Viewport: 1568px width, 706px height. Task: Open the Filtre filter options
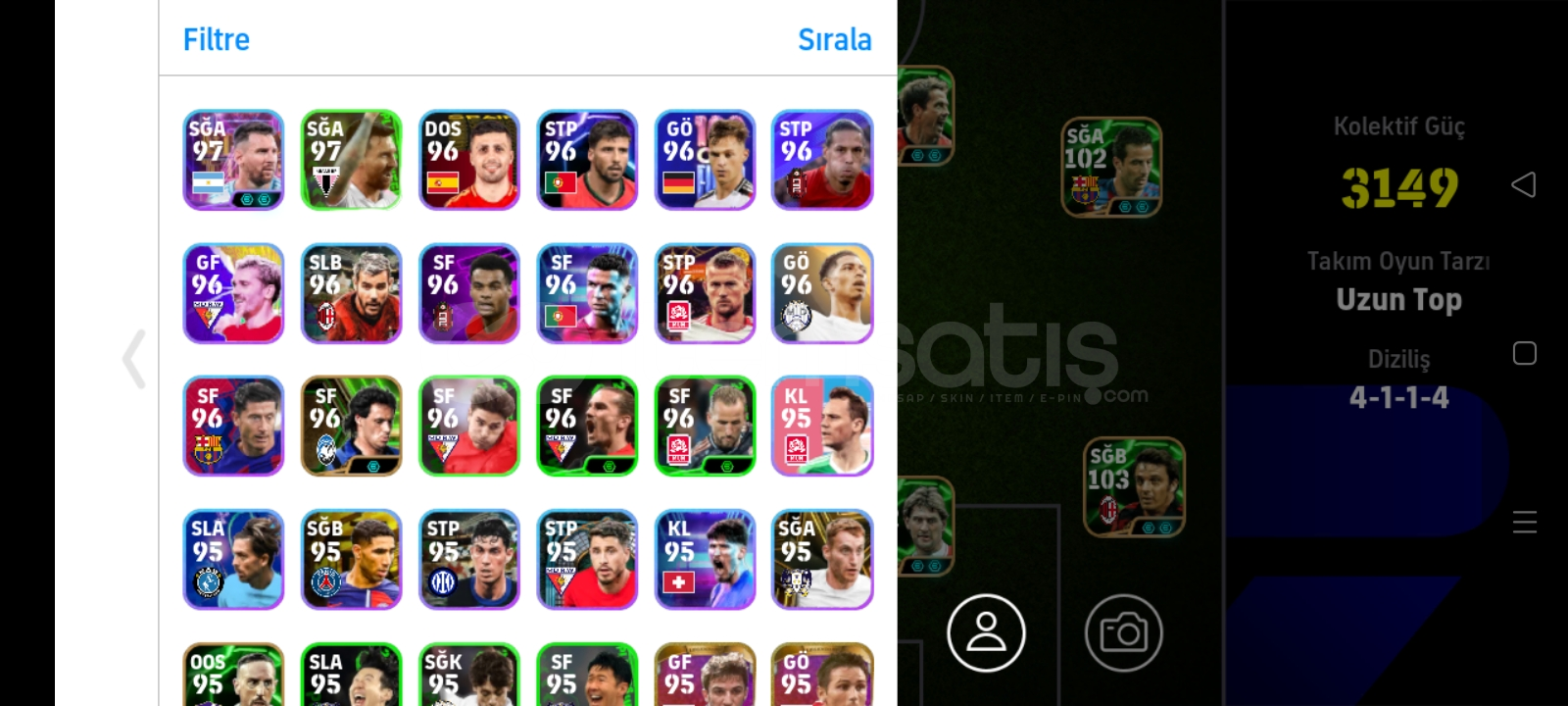click(x=217, y=39)
